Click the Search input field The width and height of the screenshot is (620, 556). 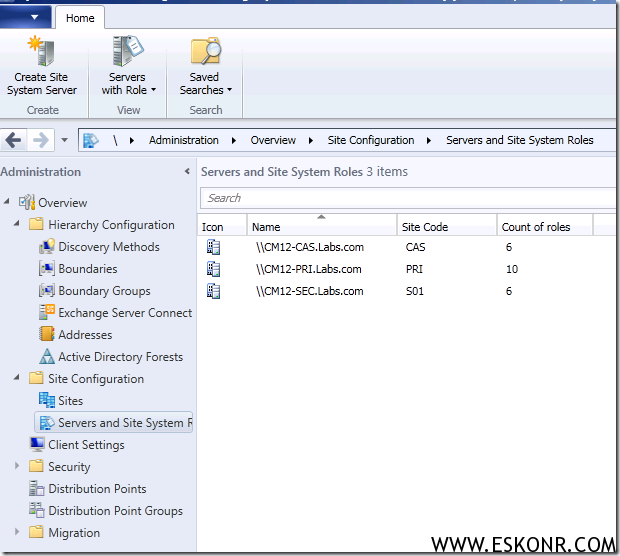pyautogui.click(x=408, y=198)
